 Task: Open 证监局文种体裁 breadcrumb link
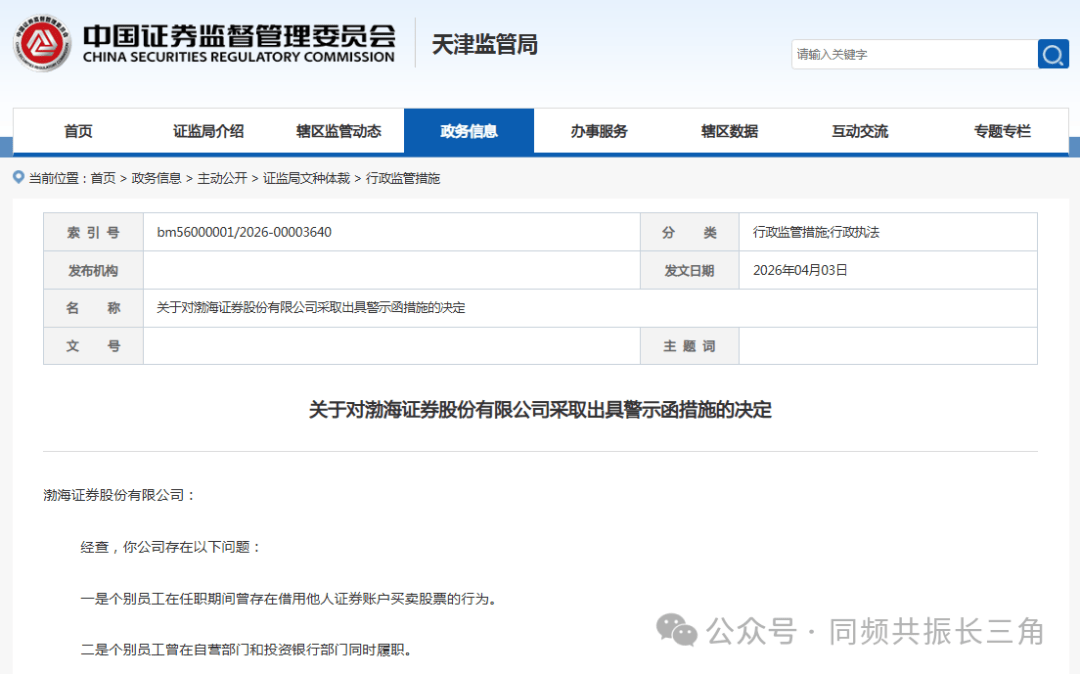tap(306, 178)
